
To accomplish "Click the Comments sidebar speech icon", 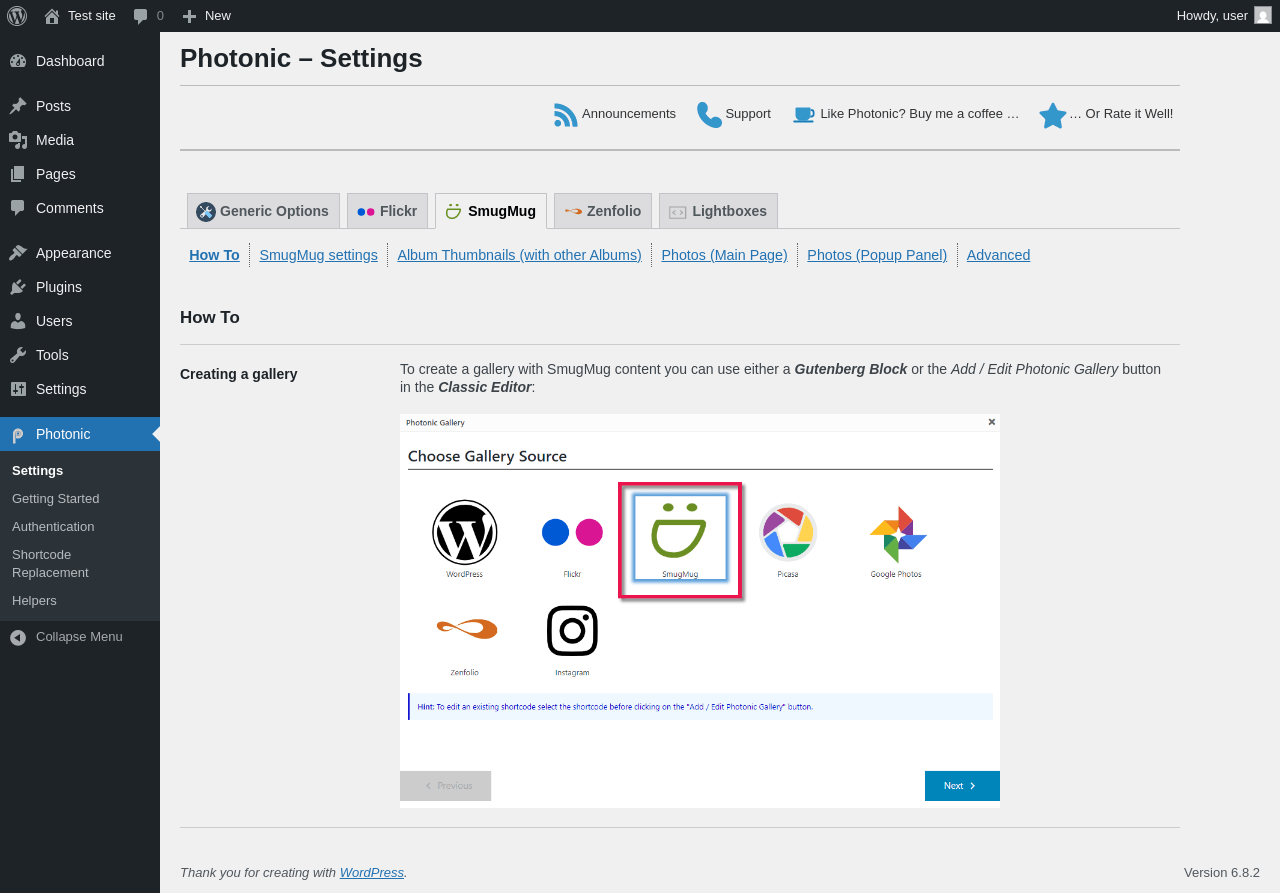I will click(x=18, y=208).
